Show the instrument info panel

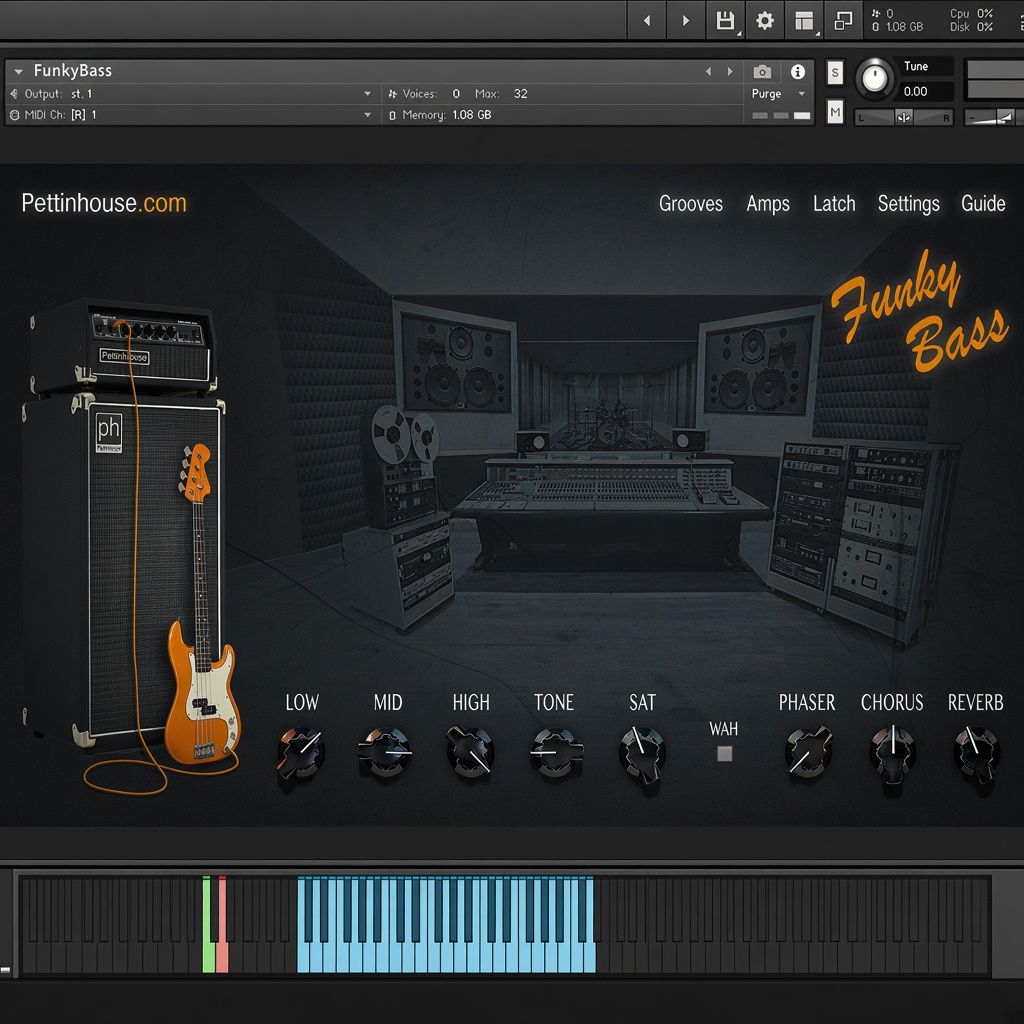coord(797,72)
